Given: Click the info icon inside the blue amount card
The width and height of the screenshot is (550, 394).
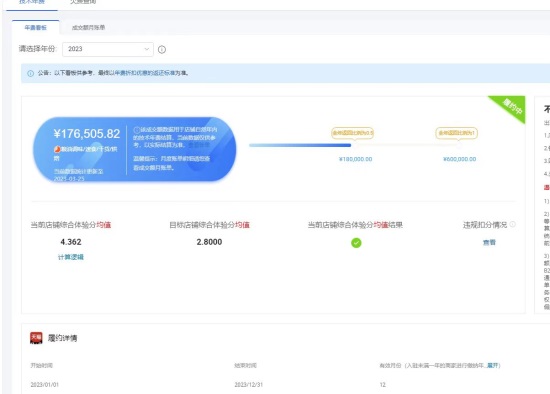Looking at the screenshot, I should click(137, 130).
